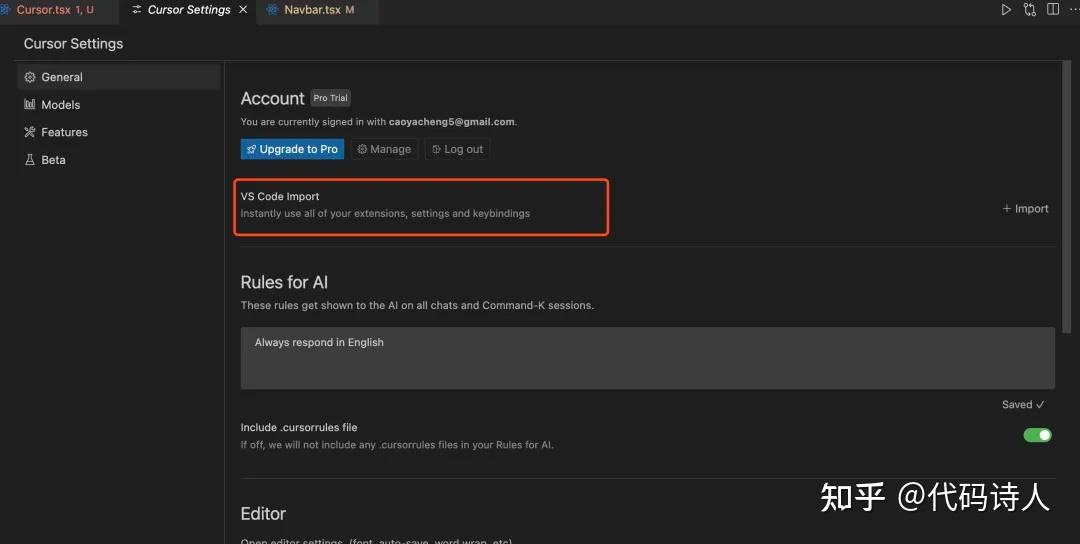Click the React icon on Navbar.tsx tab

pyautogui.click(x=272, y=10)
